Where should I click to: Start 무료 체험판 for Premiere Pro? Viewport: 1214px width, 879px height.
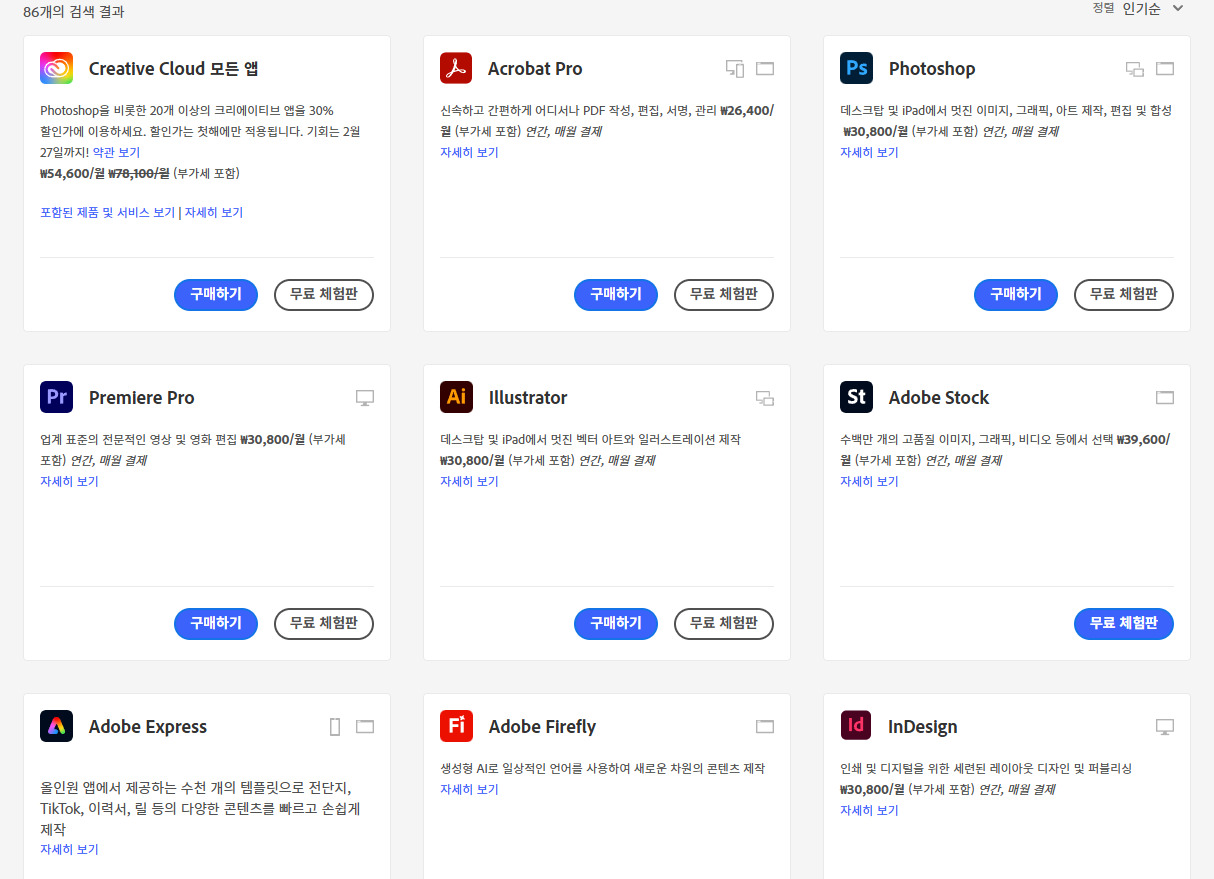point(324,624)
